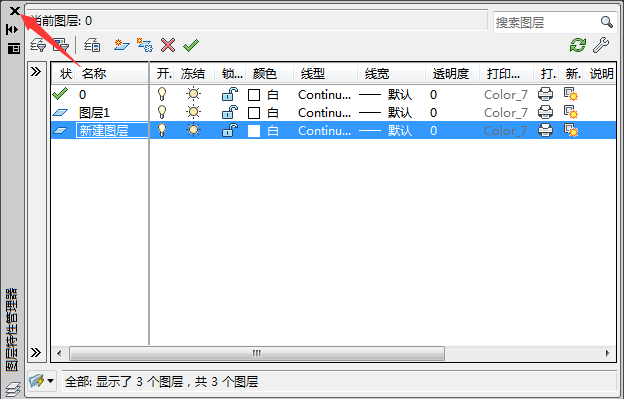Lock 新建图层 with padlock icon
The width and height of the screenshot is (624, 399).
point(230,130)
